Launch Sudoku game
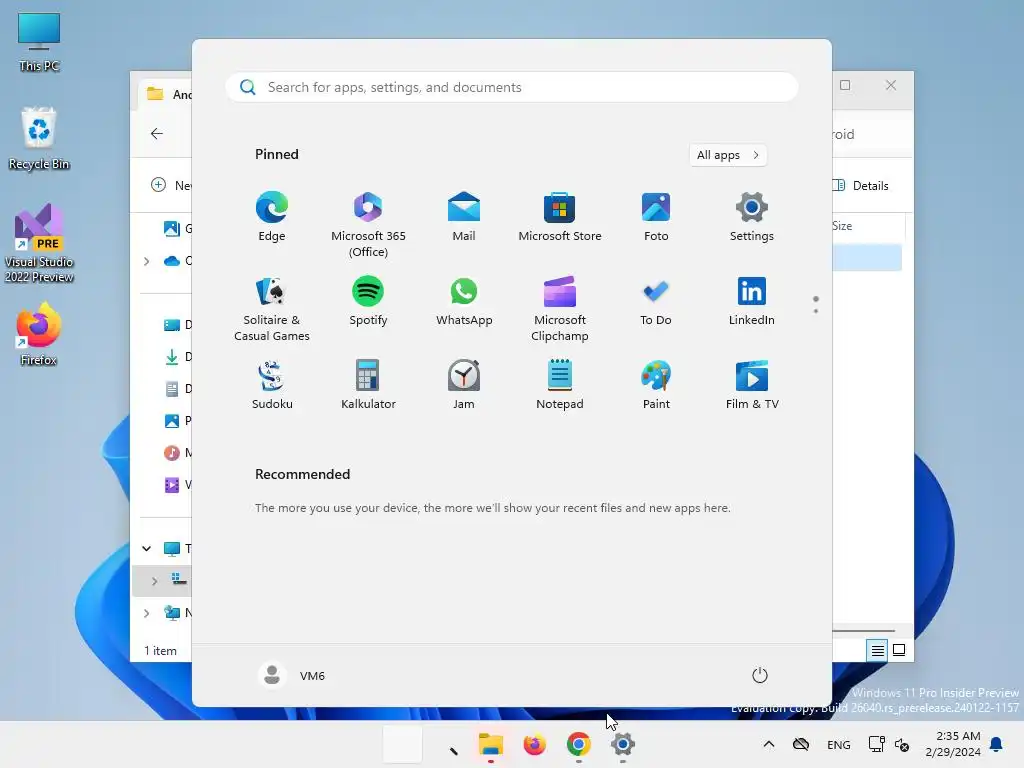The image size is (1024, 768). pyautogui.click(x=272, y=385)
